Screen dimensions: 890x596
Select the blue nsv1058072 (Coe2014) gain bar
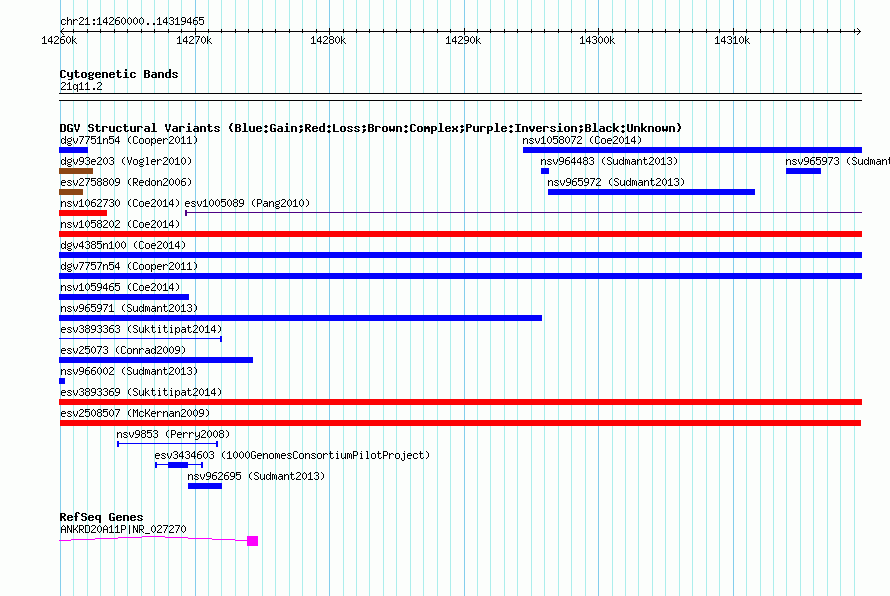[x=692, y=150]
